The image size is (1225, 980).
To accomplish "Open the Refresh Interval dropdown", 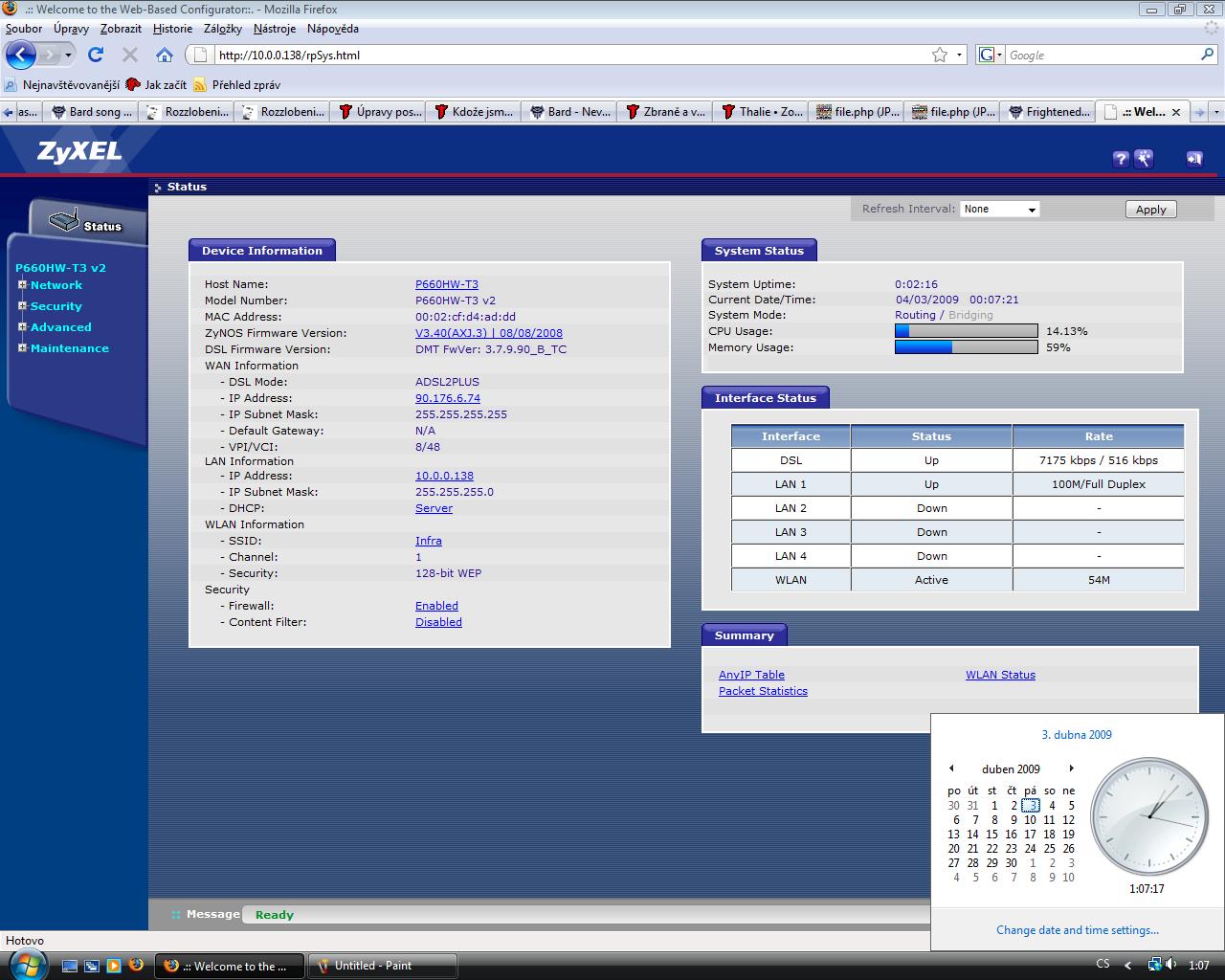I will pyautogui.click(x=999, y=209).
